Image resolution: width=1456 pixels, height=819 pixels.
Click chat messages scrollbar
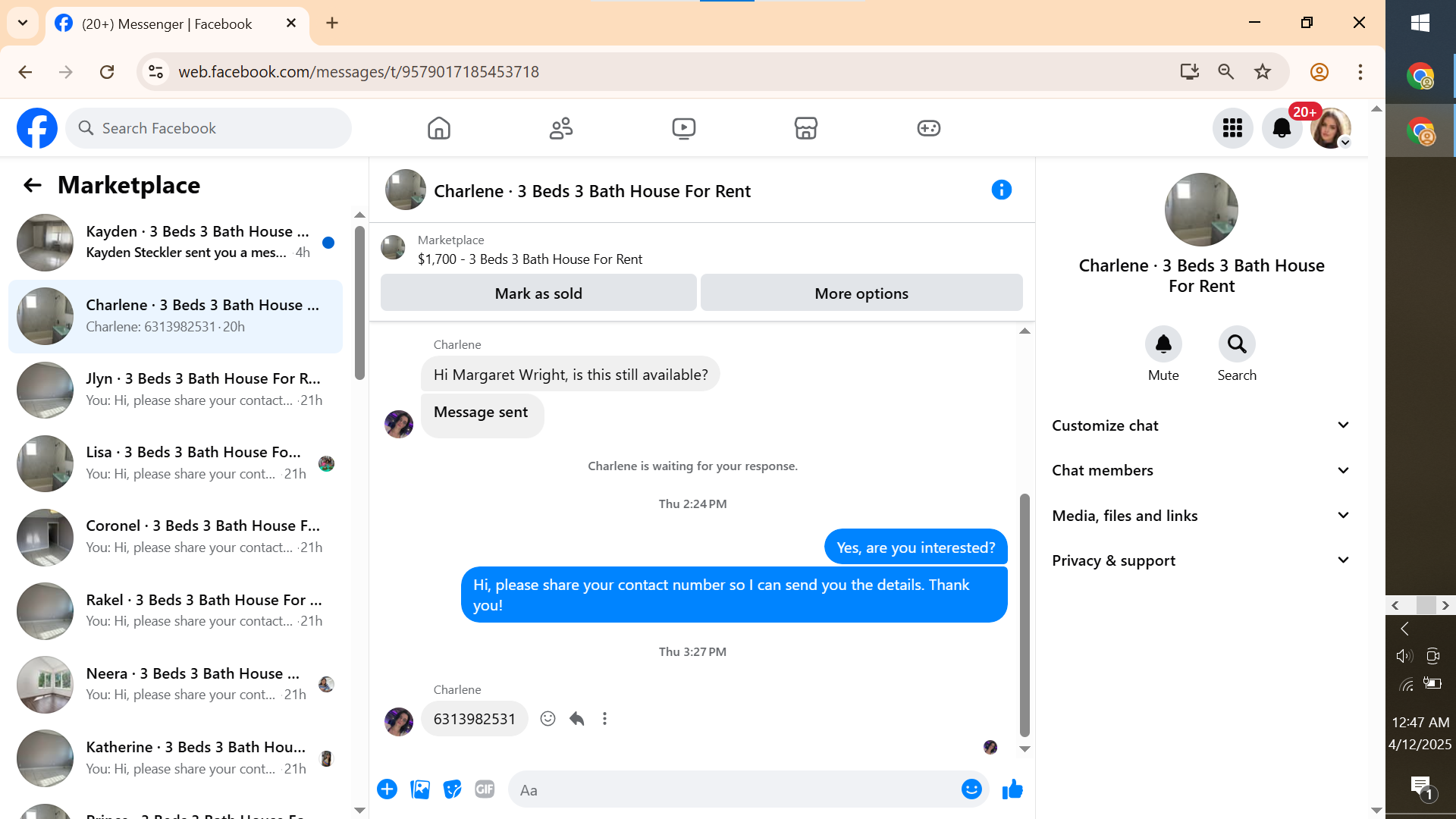(x=1025, y=614)
